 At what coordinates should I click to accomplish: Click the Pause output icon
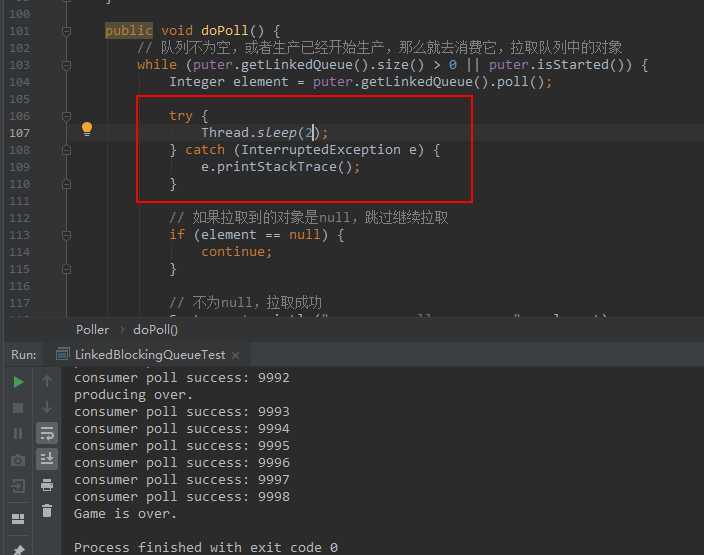coord(18,434)
